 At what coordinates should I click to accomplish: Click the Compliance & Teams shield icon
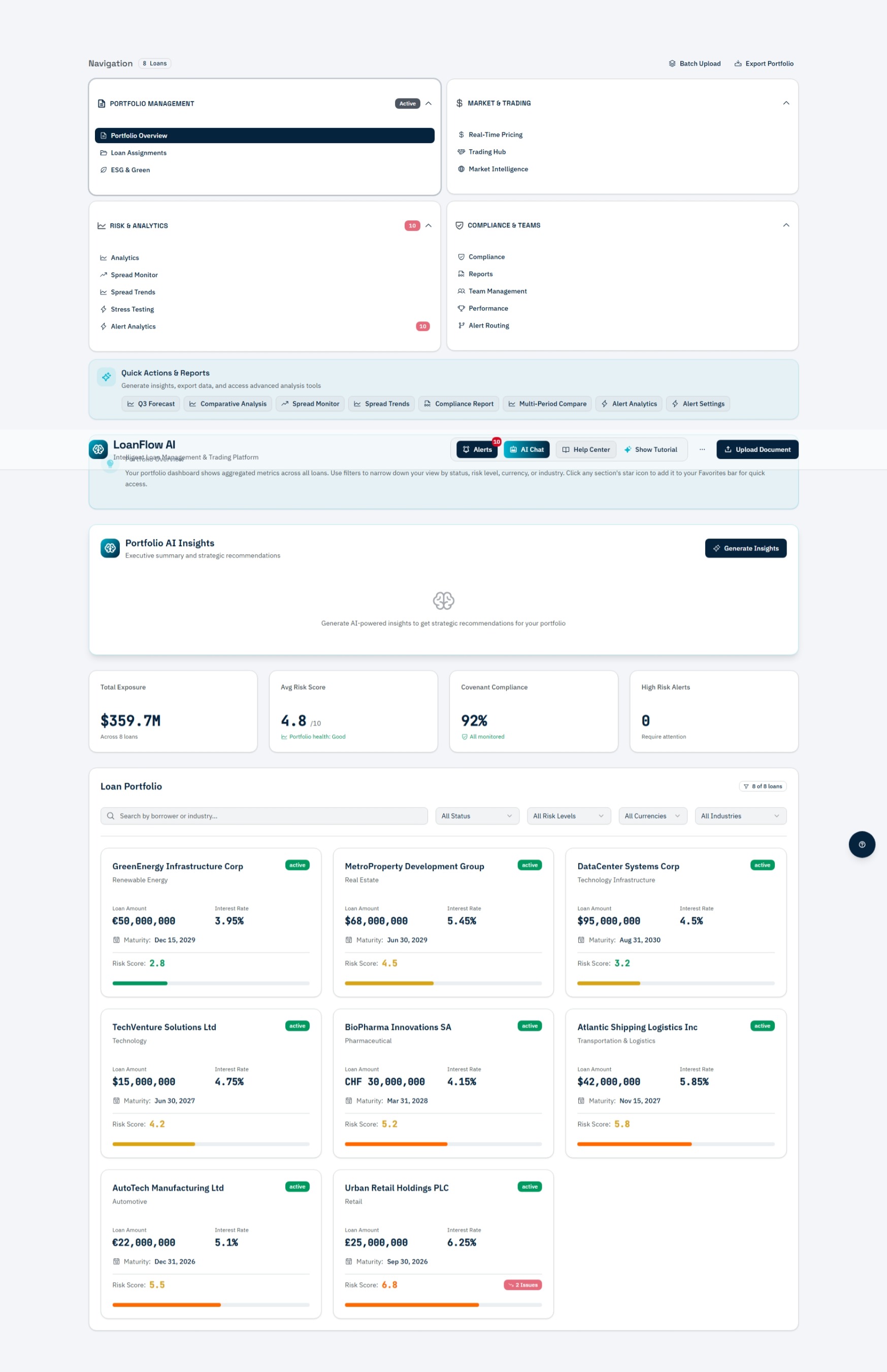click(x=459, y=225)
